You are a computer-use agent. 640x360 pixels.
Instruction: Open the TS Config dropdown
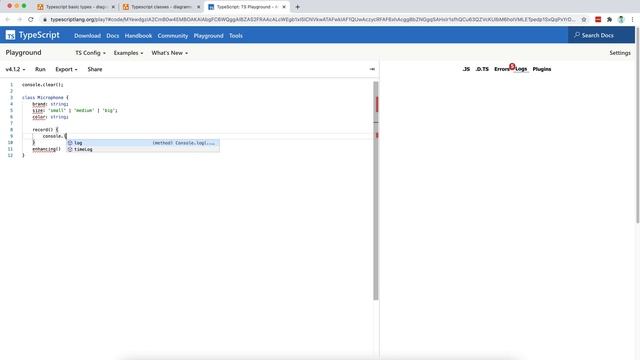(90, 53)
